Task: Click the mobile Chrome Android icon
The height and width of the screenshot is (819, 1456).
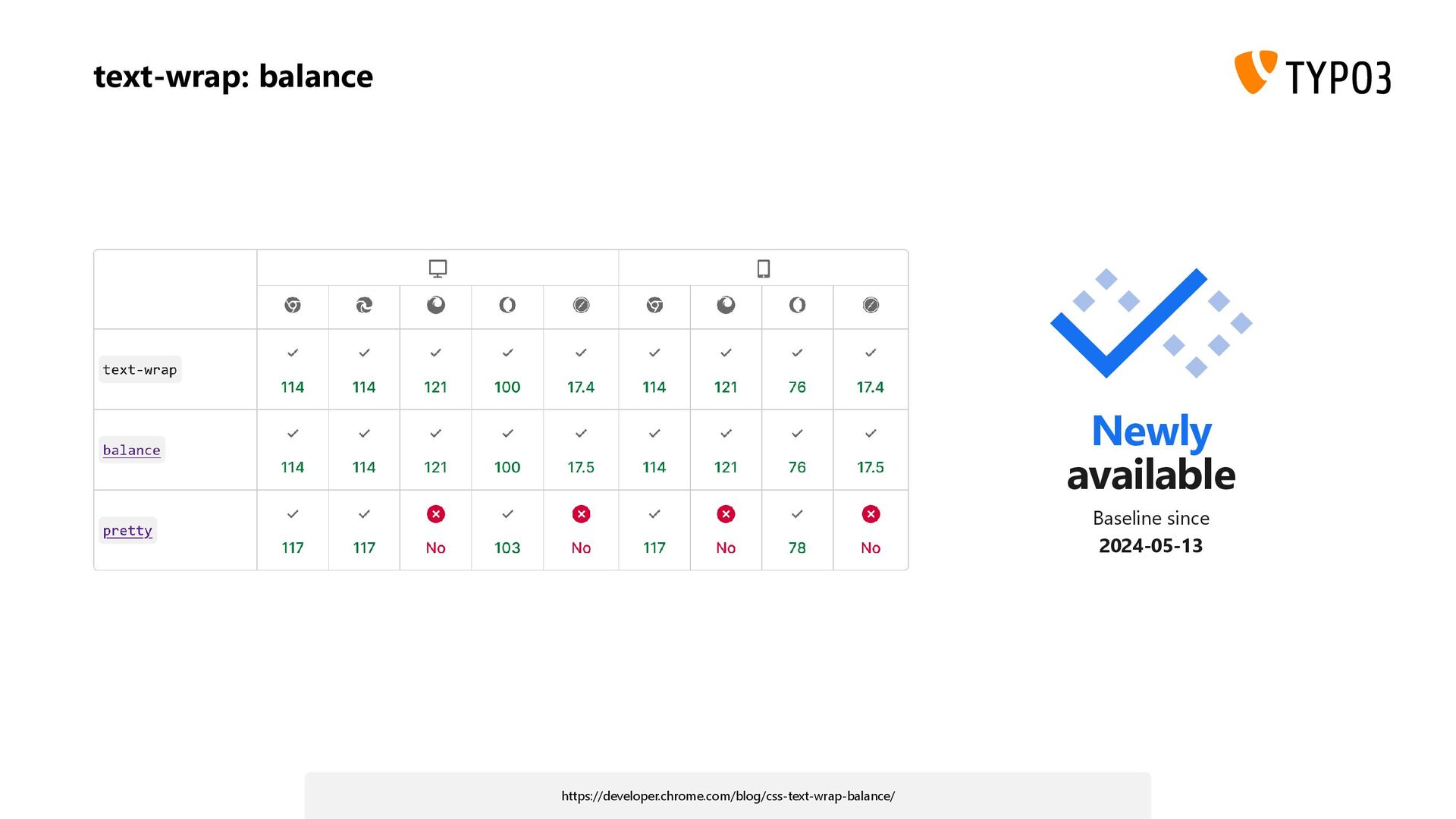Action: tap(654, 305)
